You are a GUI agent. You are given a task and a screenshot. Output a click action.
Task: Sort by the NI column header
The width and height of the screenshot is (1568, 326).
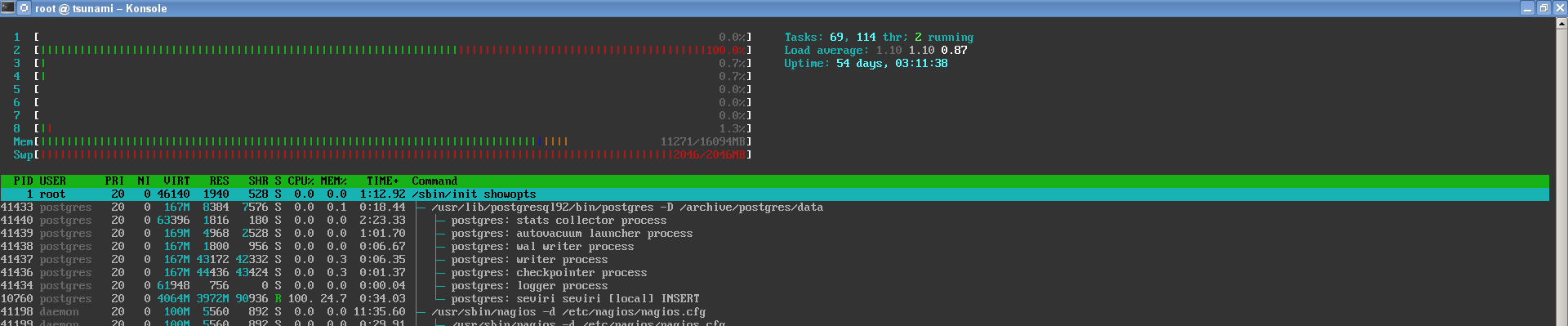(x=144, y=181)
